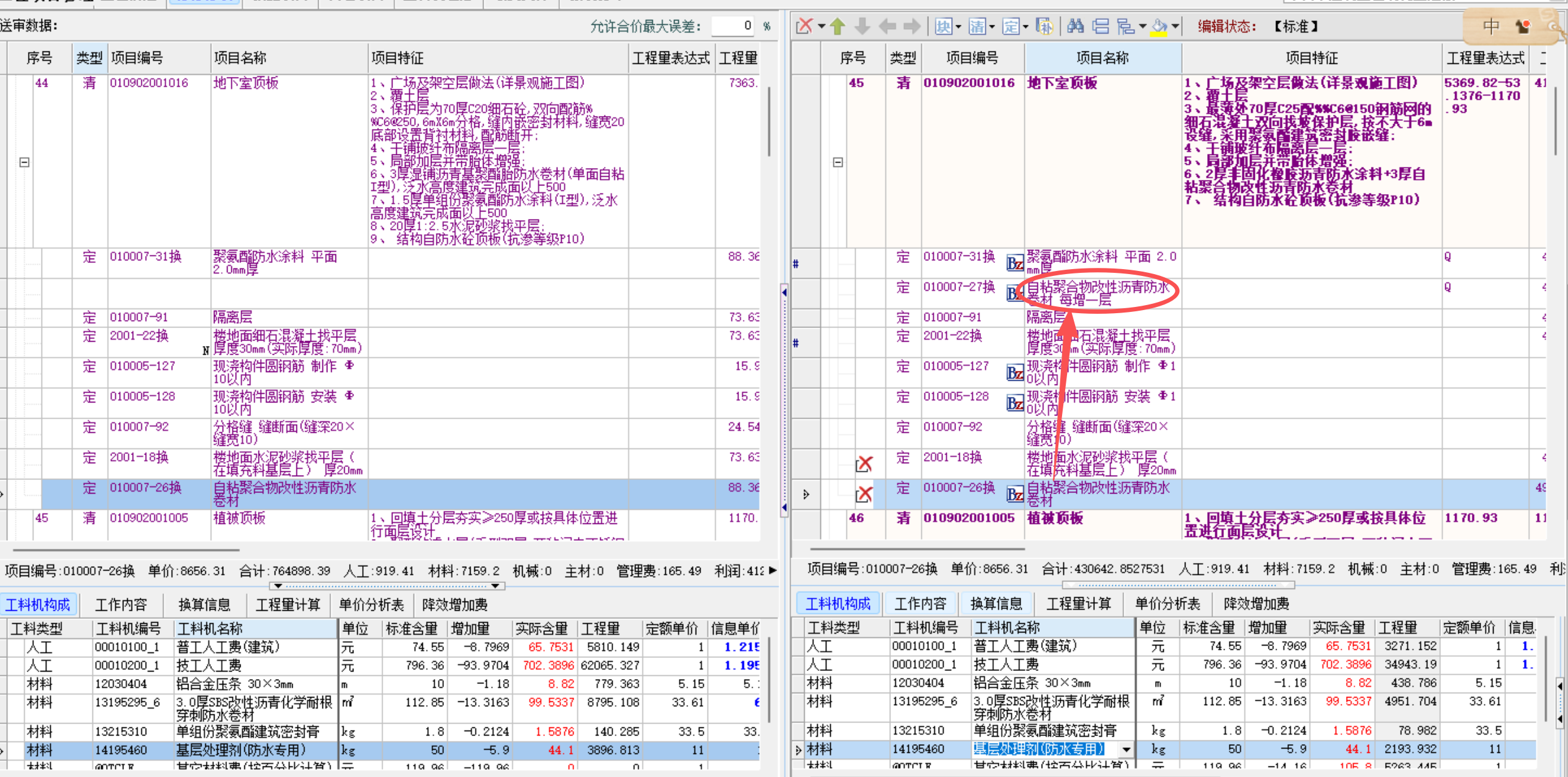Screen dimensions: 1568x777
Task: Click the red delete X toolbar icon
Action: 804,26
